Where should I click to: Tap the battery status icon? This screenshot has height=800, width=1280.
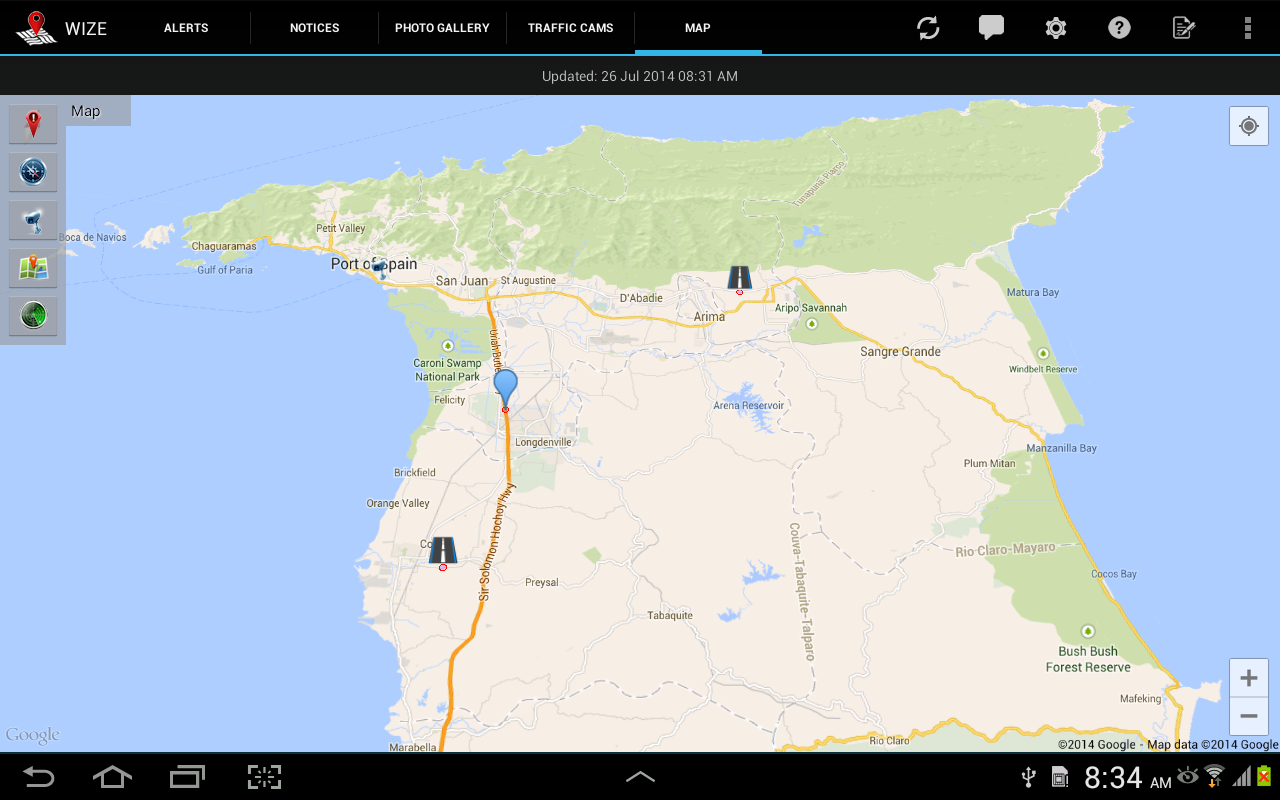[1265, 776]
